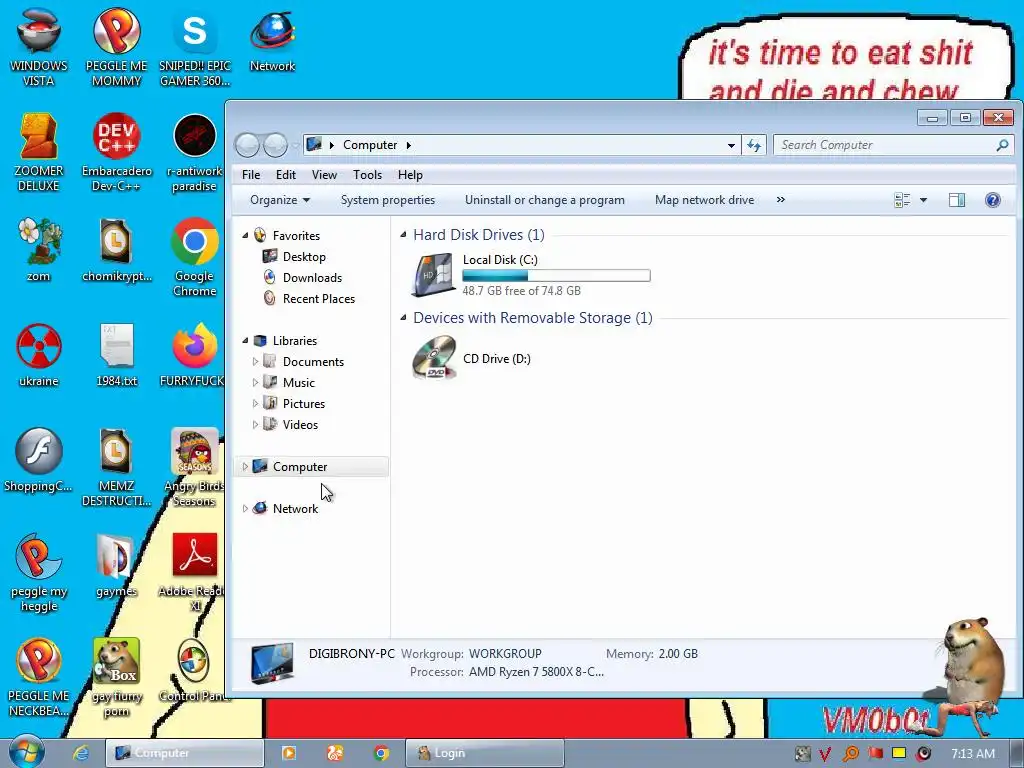The height and width of the screenshot is (768, 1024).
Task: Switch to the Login taskbar window
Action: 485,753
